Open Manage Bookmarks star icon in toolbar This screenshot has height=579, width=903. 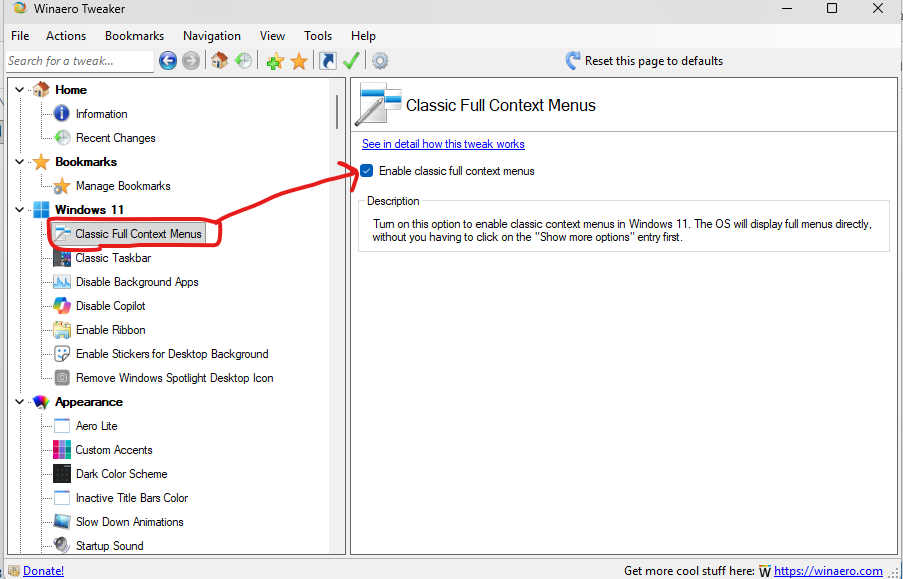(299, 60)
